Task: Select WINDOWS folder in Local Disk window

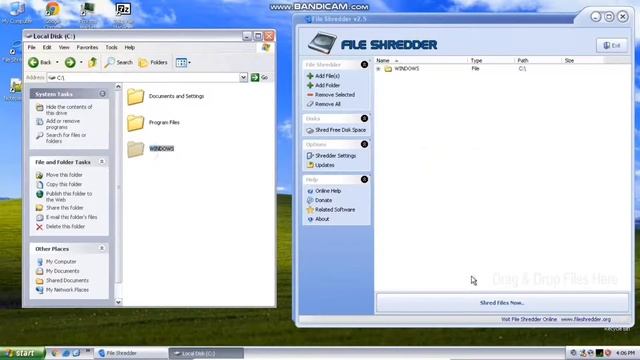Action: (151, 149)
